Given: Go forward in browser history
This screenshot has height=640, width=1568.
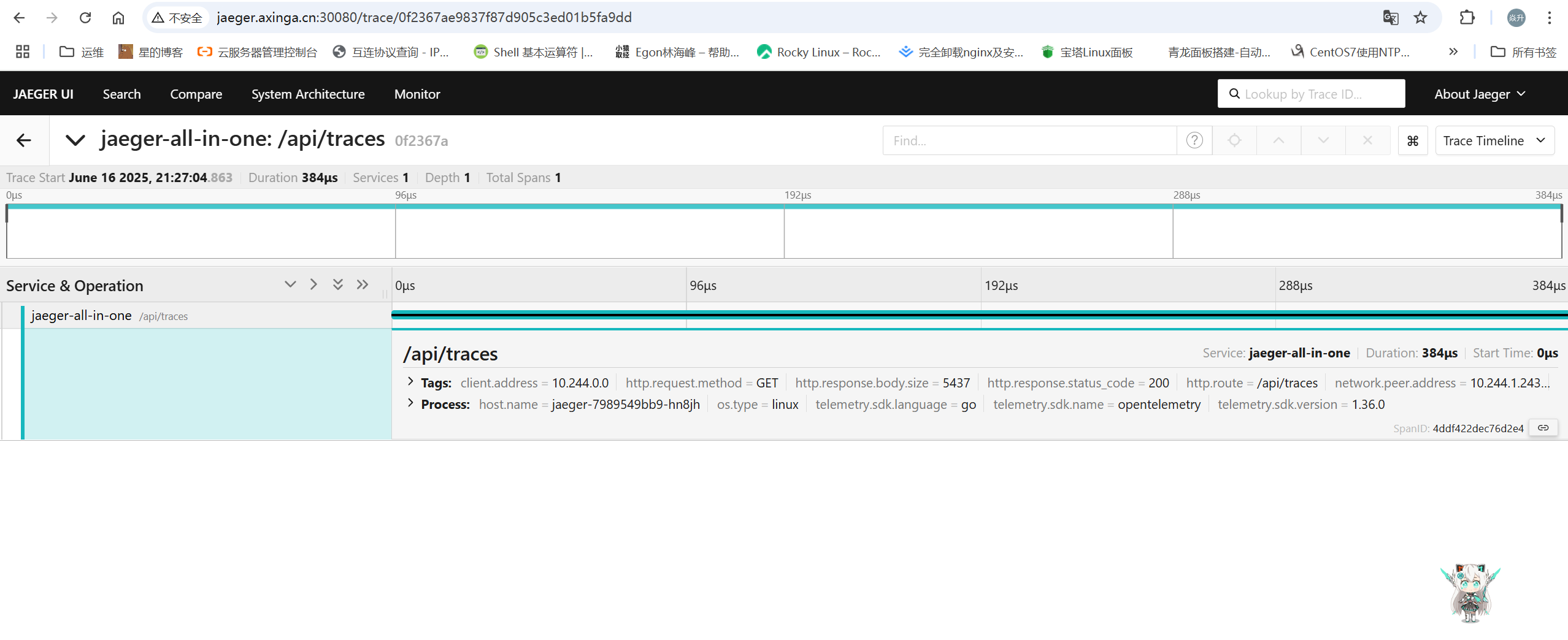Looking at the screenshot, I should click(x=52, y=18).
